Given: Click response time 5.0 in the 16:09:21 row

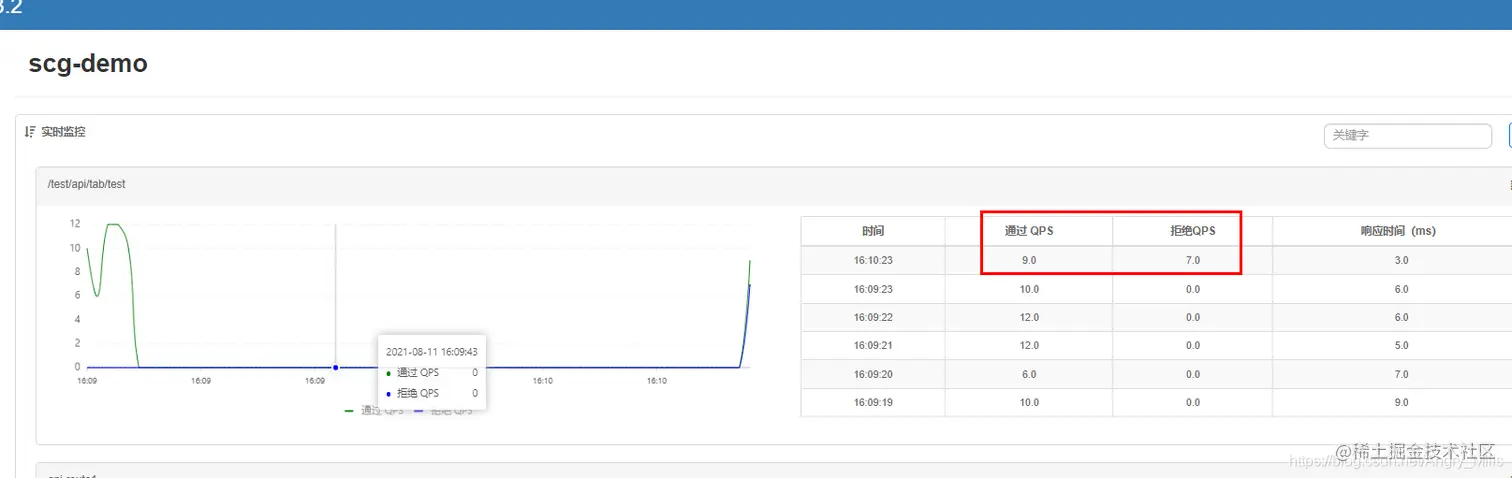Looking at the screenshot, I should click(x=1401, y=346).
